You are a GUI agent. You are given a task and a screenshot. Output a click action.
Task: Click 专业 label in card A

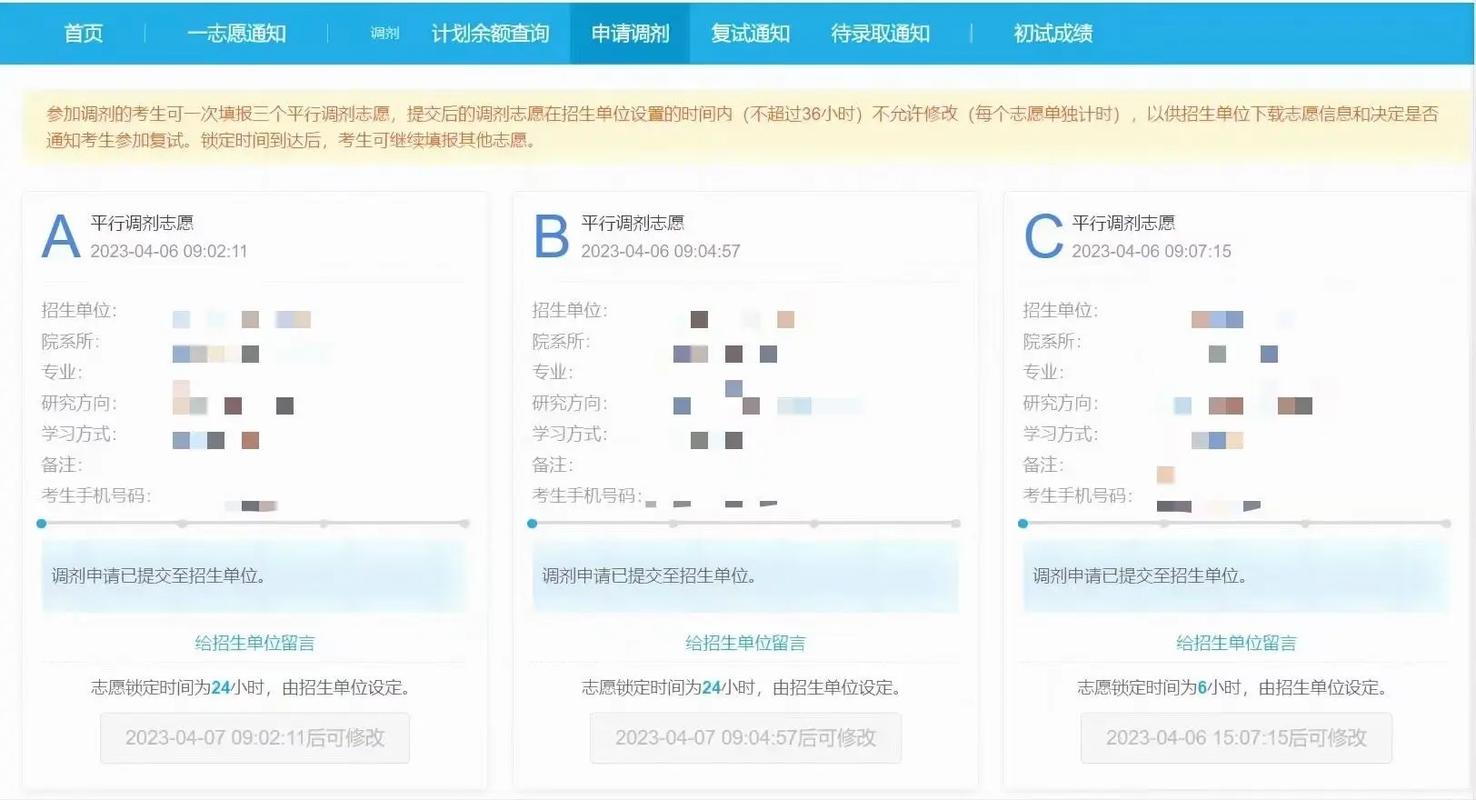pos(61,372)
